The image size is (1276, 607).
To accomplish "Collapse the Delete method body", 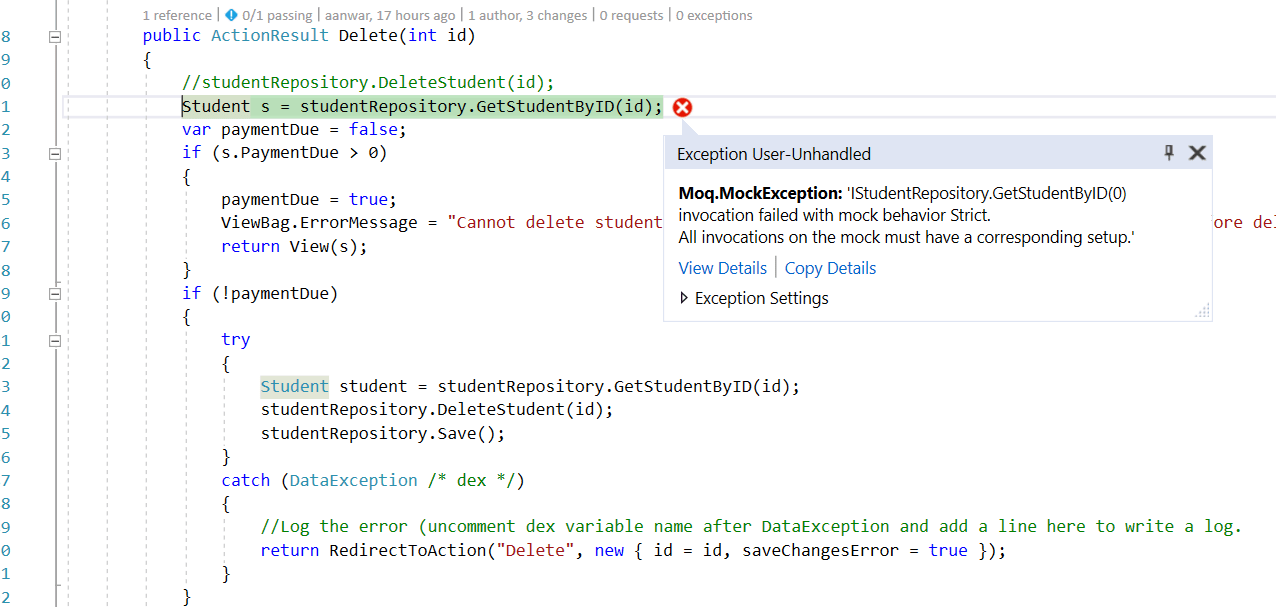I will [55, 36].
